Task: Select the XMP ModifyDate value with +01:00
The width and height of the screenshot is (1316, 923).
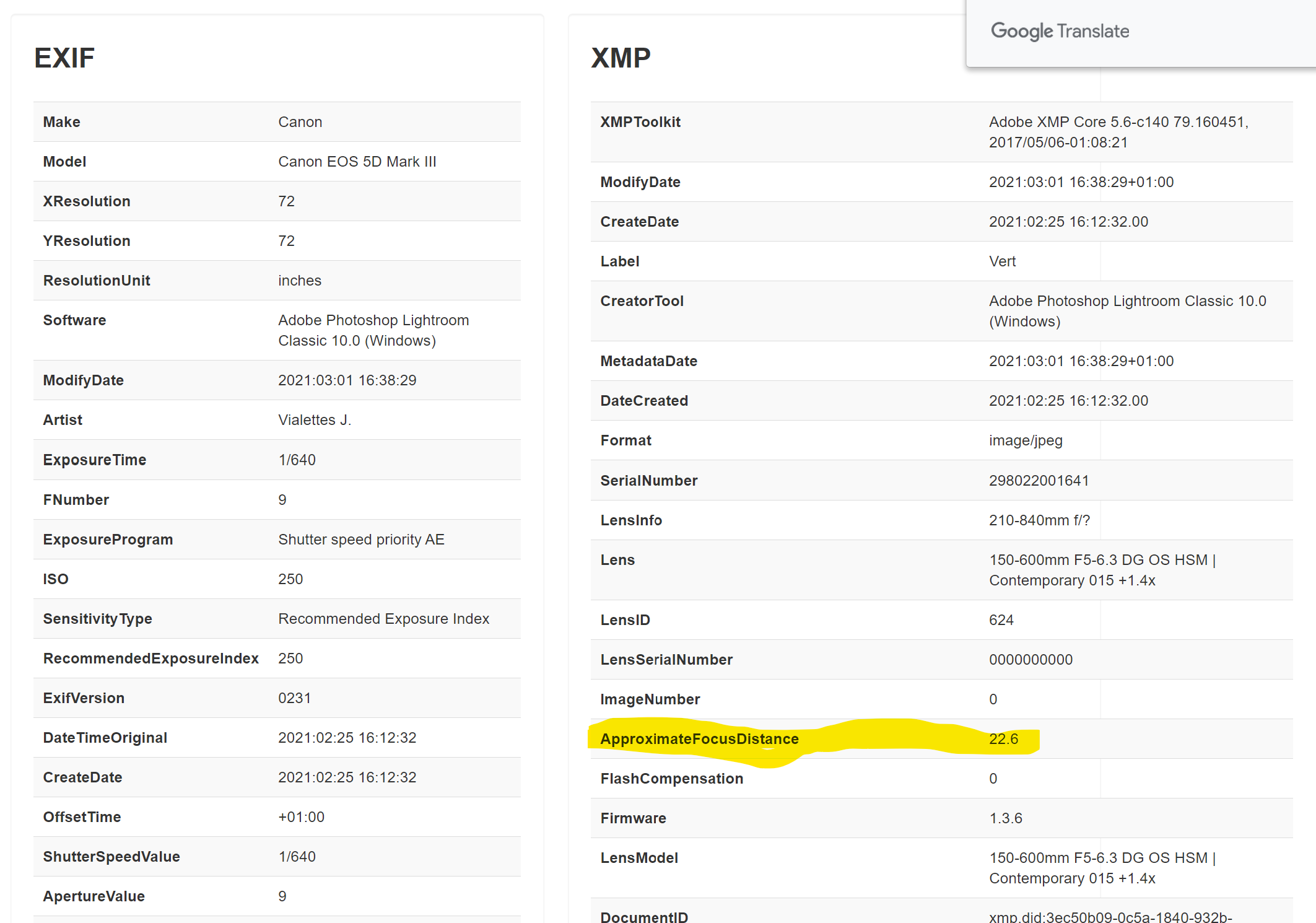Action: pos(1081,182)
